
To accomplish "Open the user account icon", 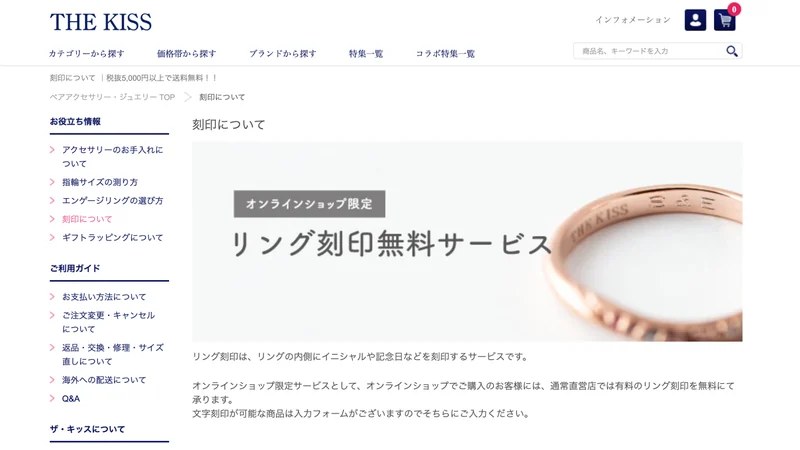I will pyautogui.click(x=695, y=20).
